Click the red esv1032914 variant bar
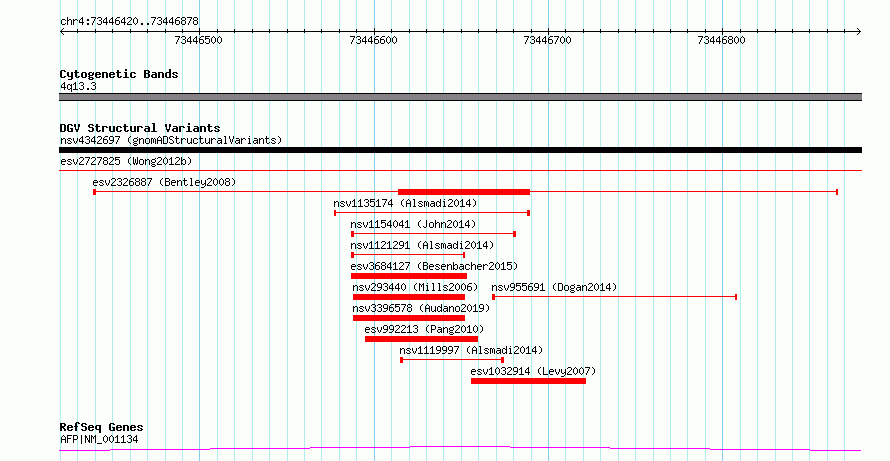The height and width of the screenshot is (461, 890). (528, 381)
